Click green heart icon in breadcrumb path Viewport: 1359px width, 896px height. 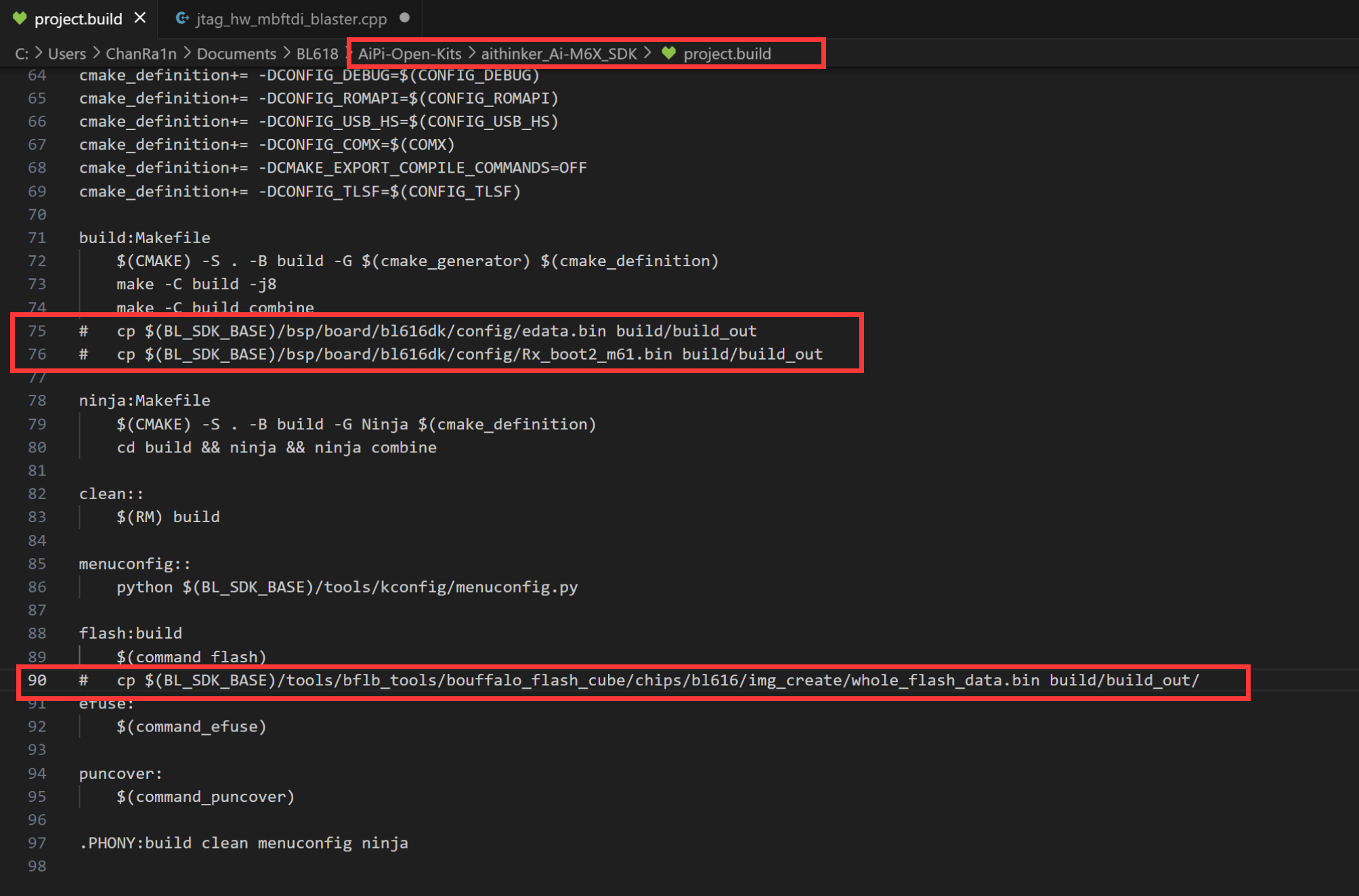[669, 54]
